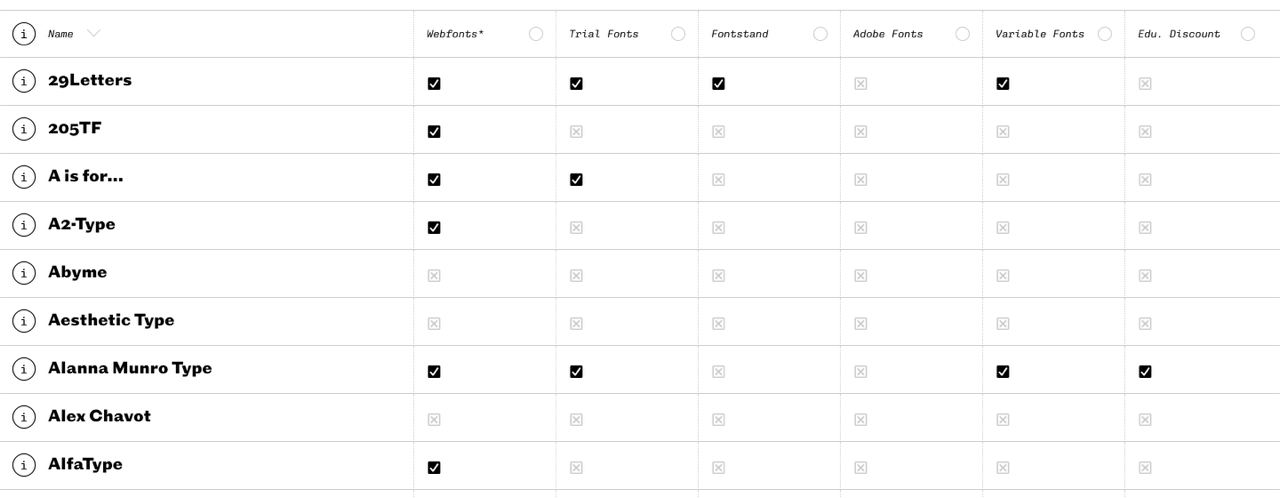
Task: Enable the Edu. Discount filter circle
Action: pos(1247,34)
